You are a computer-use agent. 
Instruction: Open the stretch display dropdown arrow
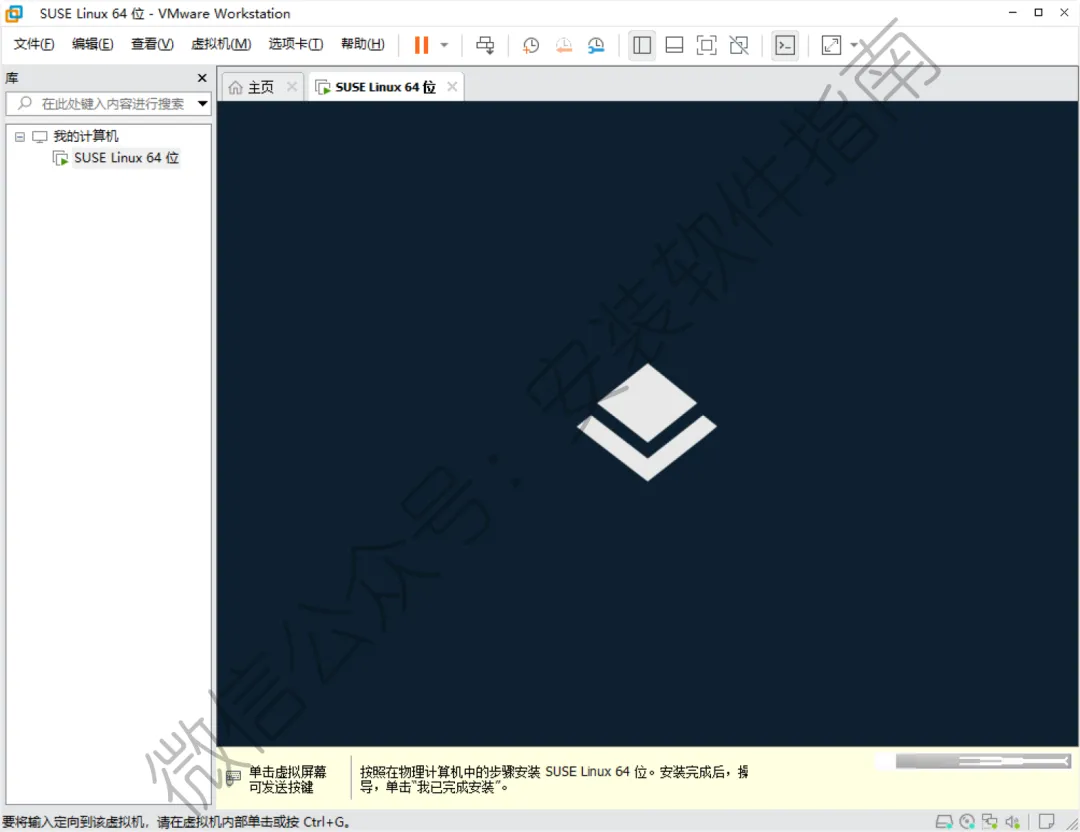pos(854,45)
